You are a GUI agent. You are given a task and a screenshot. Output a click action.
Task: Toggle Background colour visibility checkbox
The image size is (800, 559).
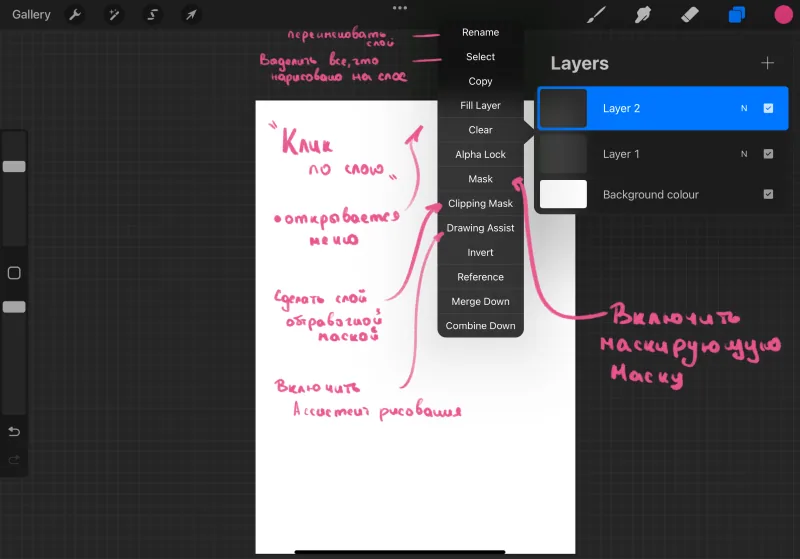(768, 194)
